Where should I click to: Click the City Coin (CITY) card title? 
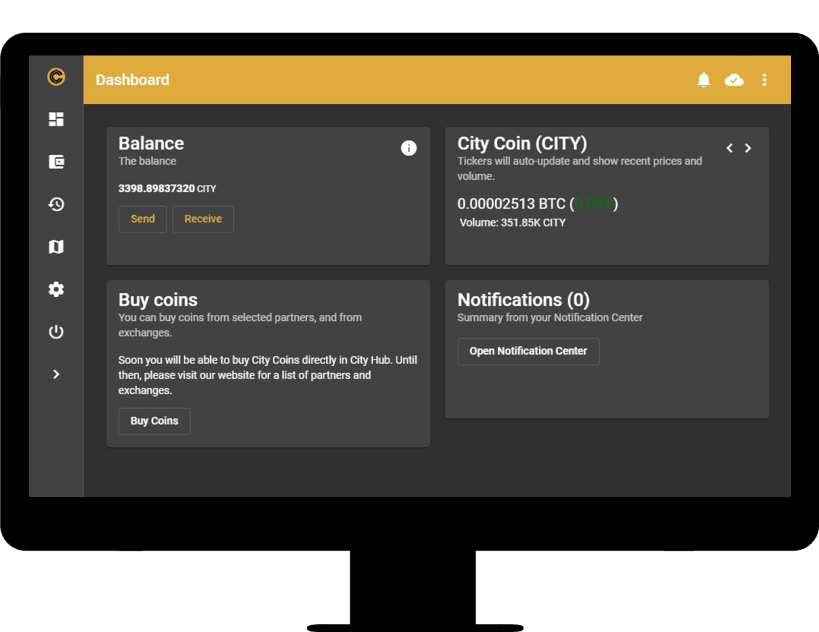pos(522,144)
